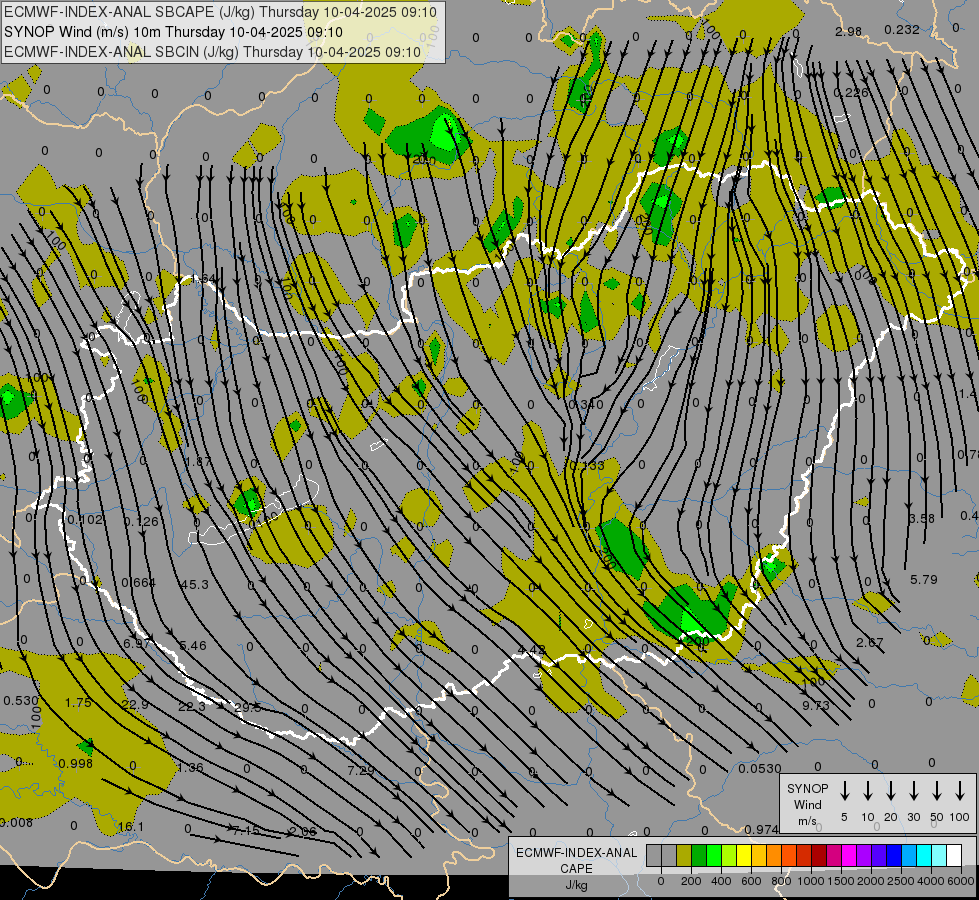979x900 pixels.
Task: Click the SYNOP Wind 10m title line
Action: 173,32
